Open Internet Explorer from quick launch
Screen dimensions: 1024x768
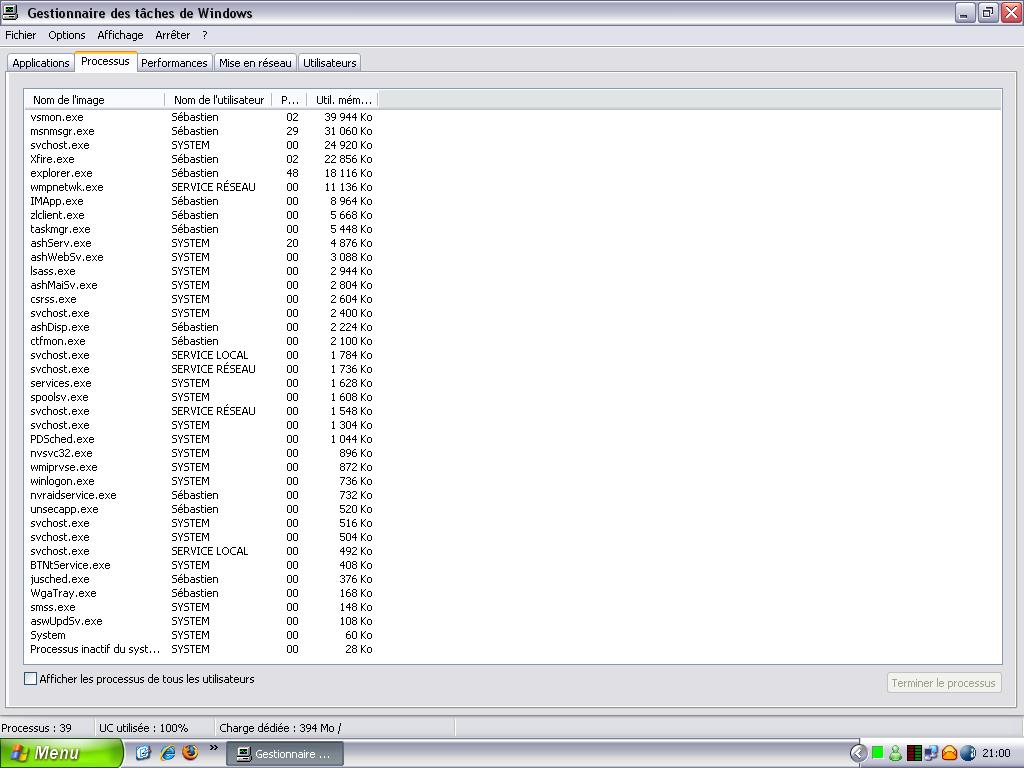(167, 753)
